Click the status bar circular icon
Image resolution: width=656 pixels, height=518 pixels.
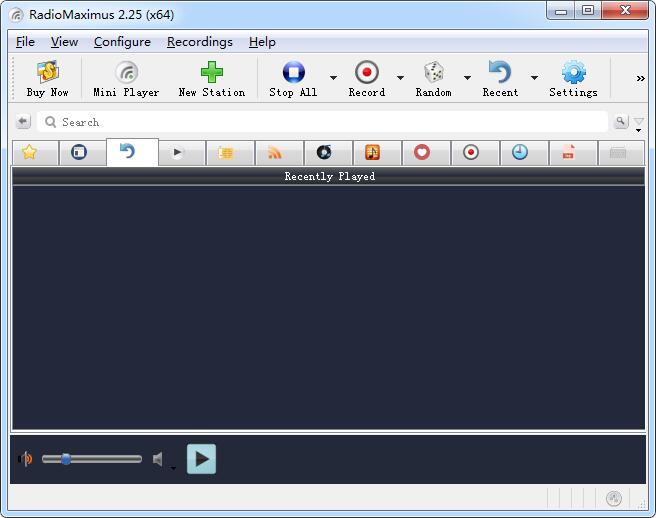coord(614,498)
